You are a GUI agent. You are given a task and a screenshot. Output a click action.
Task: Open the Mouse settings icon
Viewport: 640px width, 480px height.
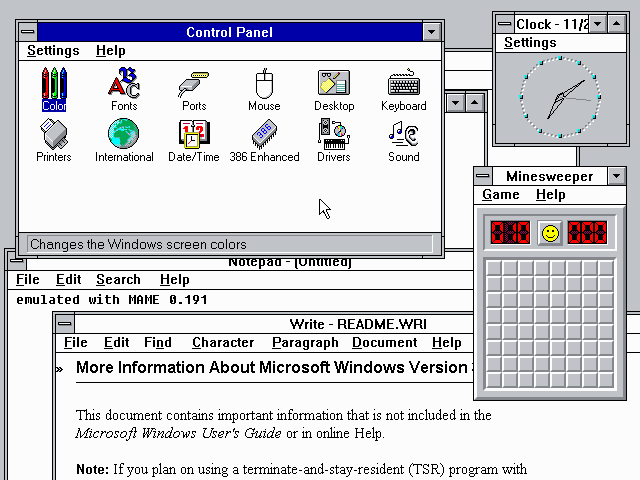[264, 89]
